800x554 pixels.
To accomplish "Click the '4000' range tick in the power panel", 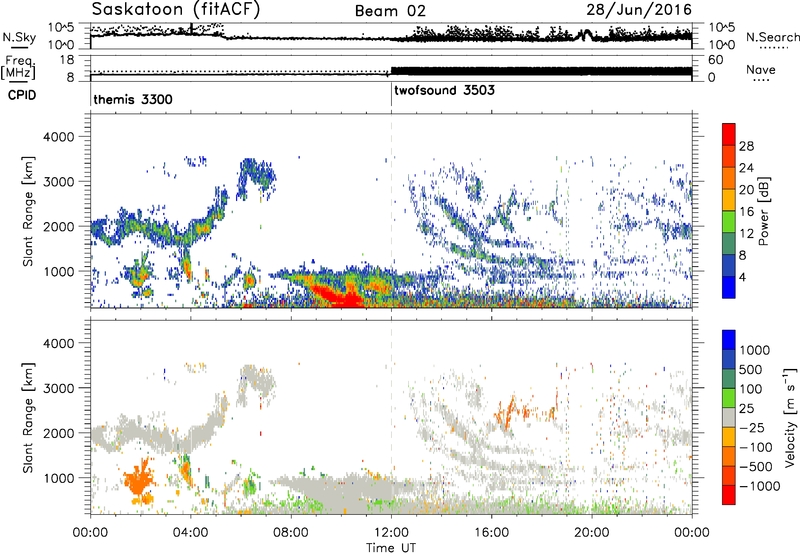I will (58, 137).
